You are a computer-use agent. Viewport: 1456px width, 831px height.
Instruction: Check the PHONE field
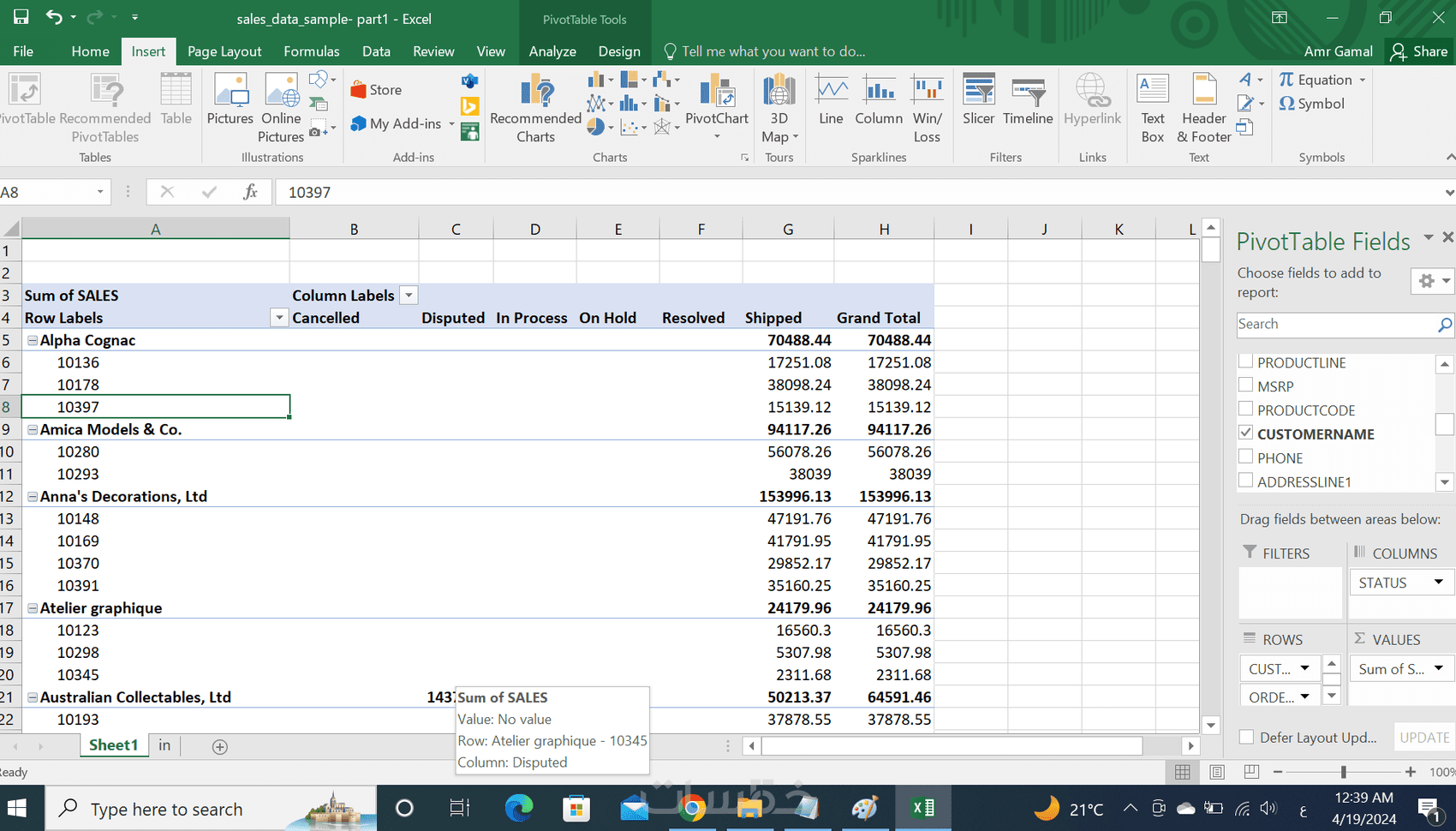(1246, 457)
